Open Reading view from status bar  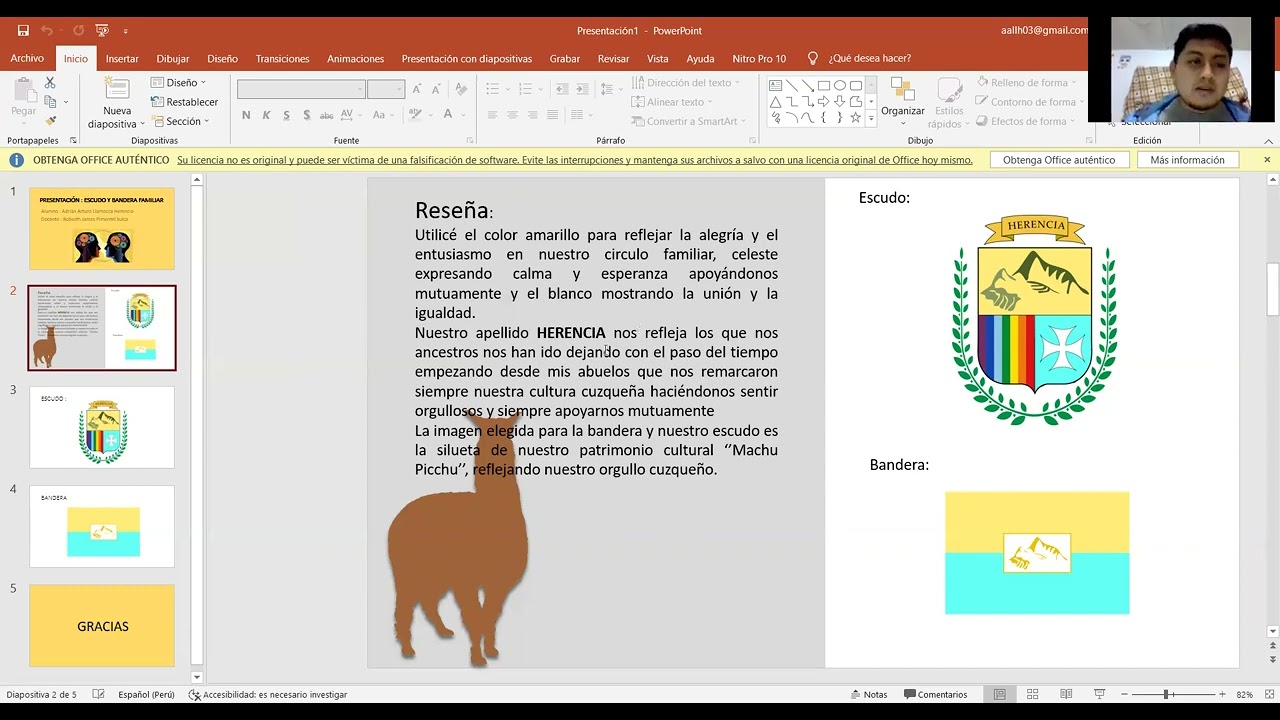[1066, 694]
